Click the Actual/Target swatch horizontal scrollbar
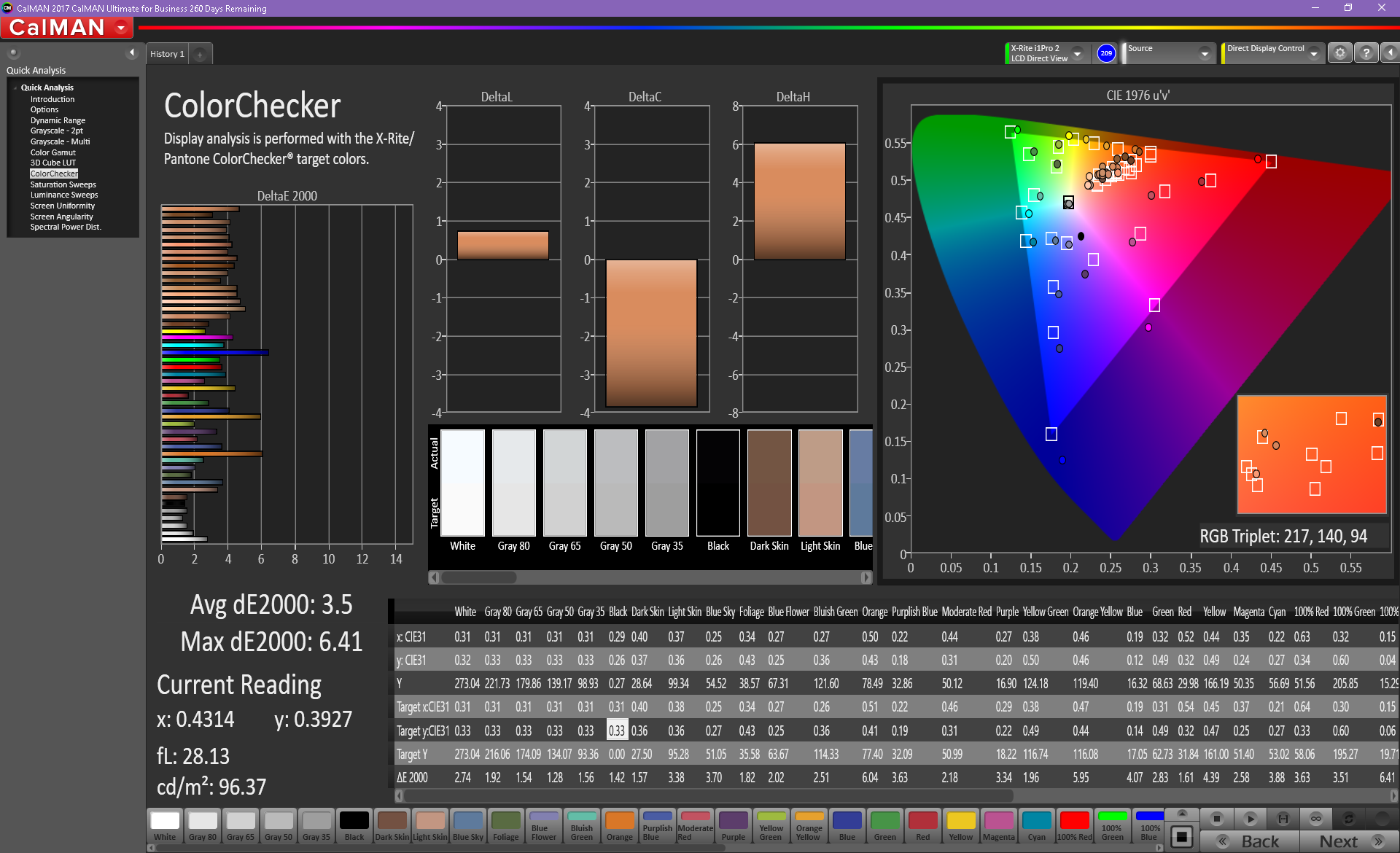1400x853 pixels. pos(649,577)
